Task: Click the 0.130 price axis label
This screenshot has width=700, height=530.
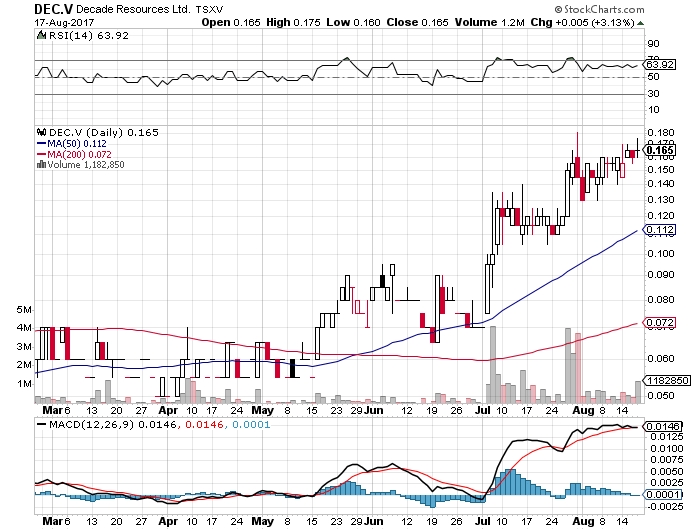Action: (661, 200)
